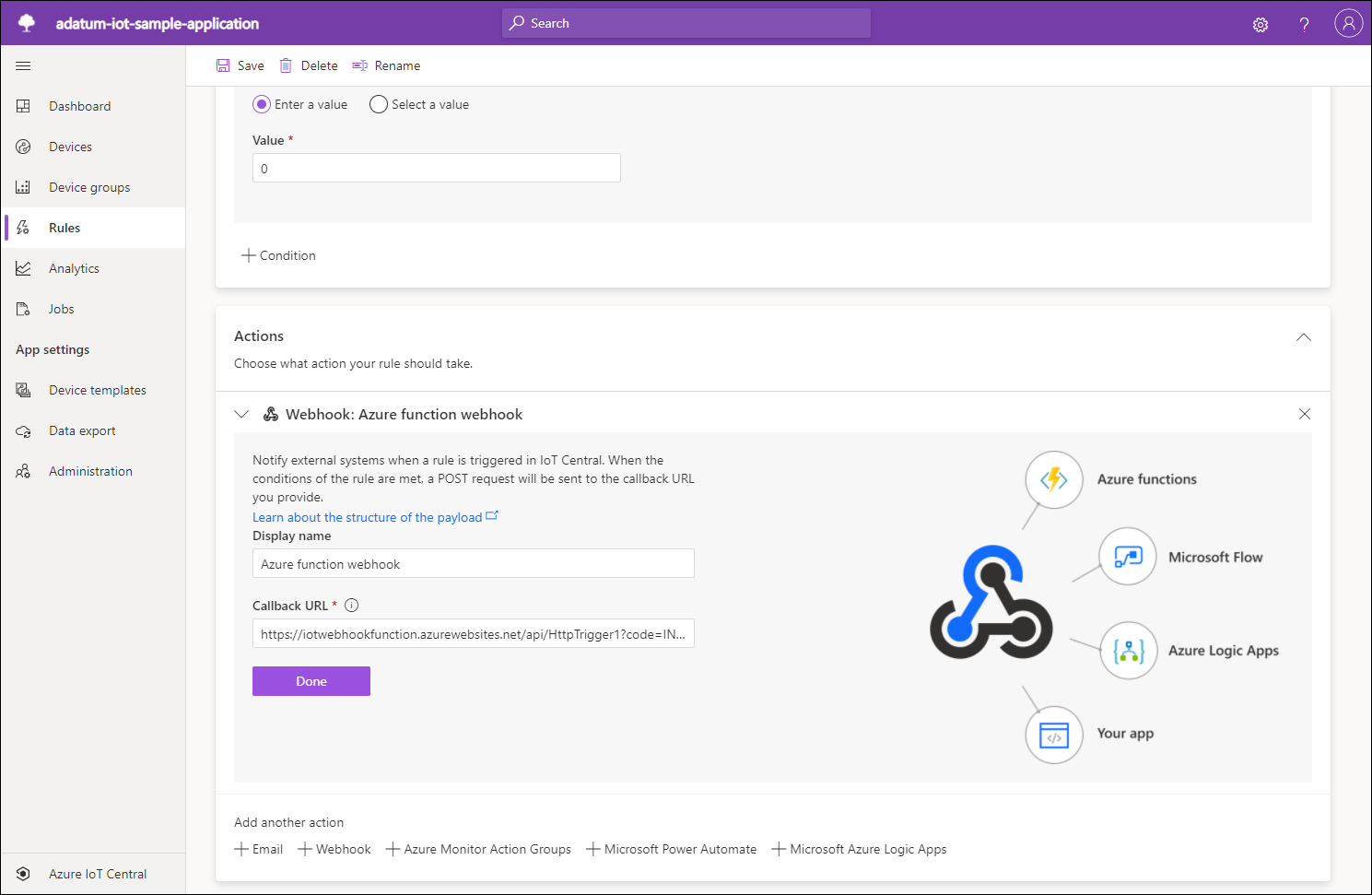The height and width of the screenshot is (895, 1372).
Task: Click the Analytics chart icon
Action: click(x=24, y=268)
